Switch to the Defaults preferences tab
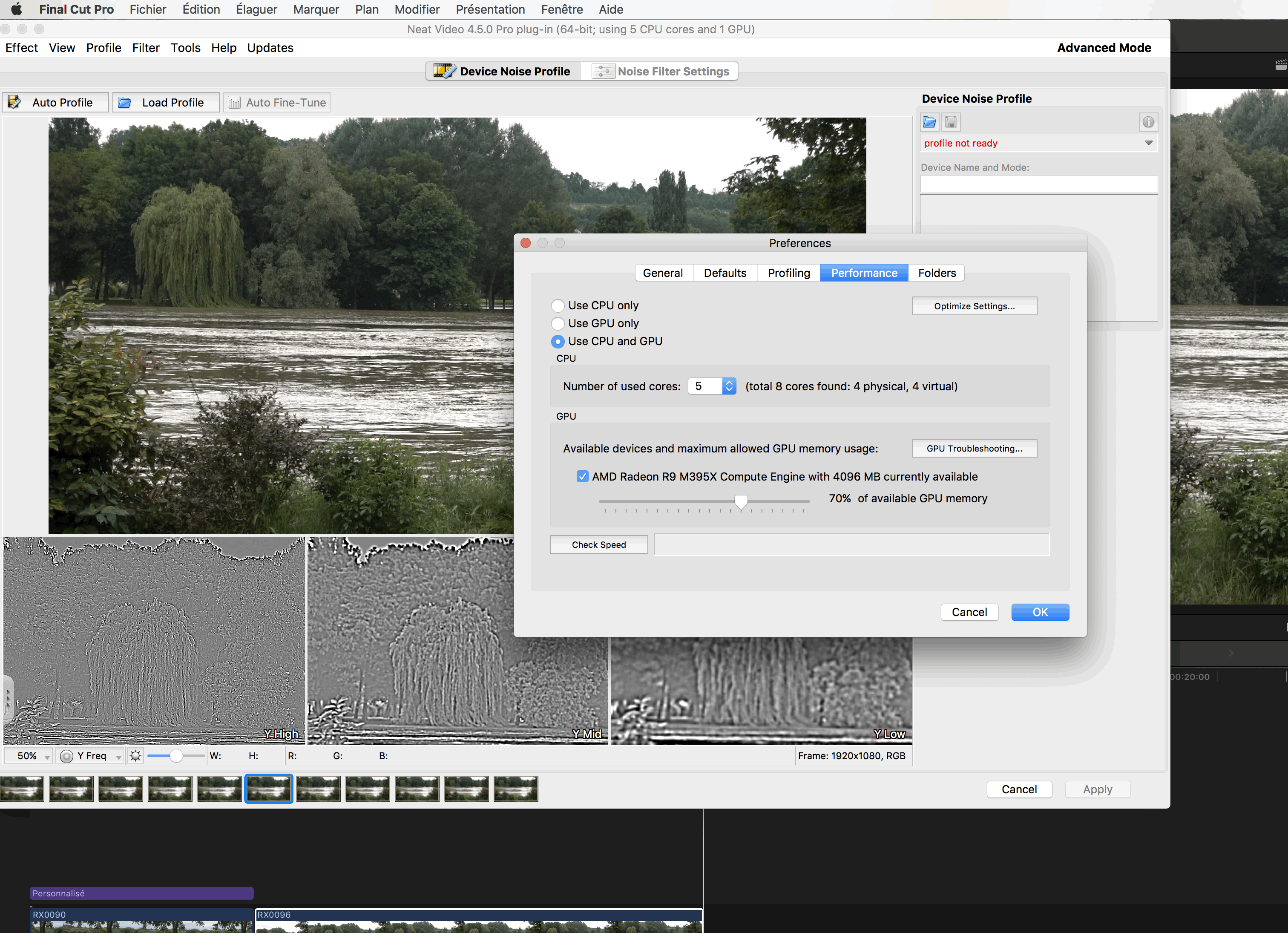1288x933 pixels. coord(724,273)
